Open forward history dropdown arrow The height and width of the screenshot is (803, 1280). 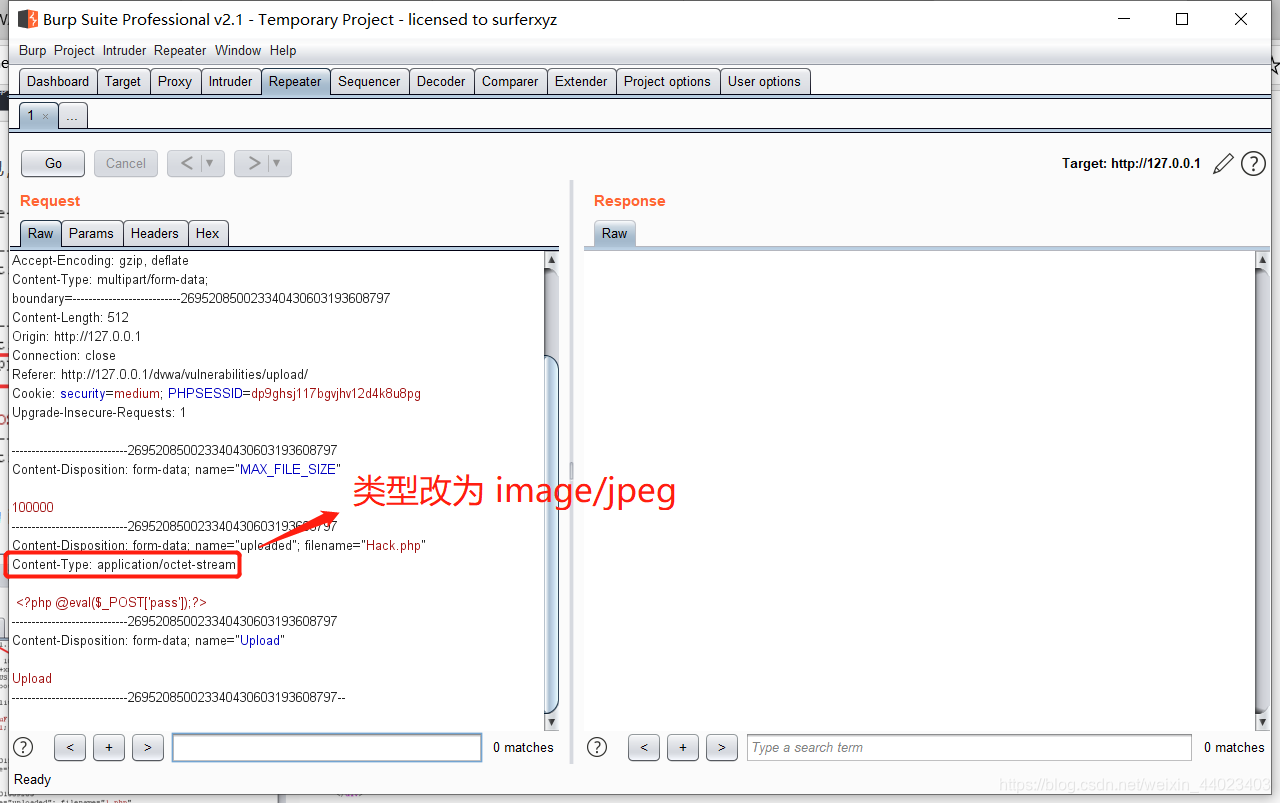click(277, 163)
